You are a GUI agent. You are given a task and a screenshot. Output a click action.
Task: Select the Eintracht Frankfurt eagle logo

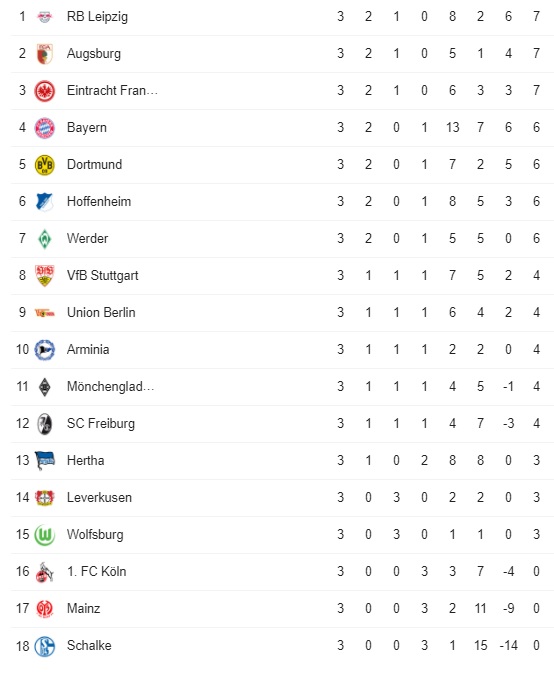44,91
